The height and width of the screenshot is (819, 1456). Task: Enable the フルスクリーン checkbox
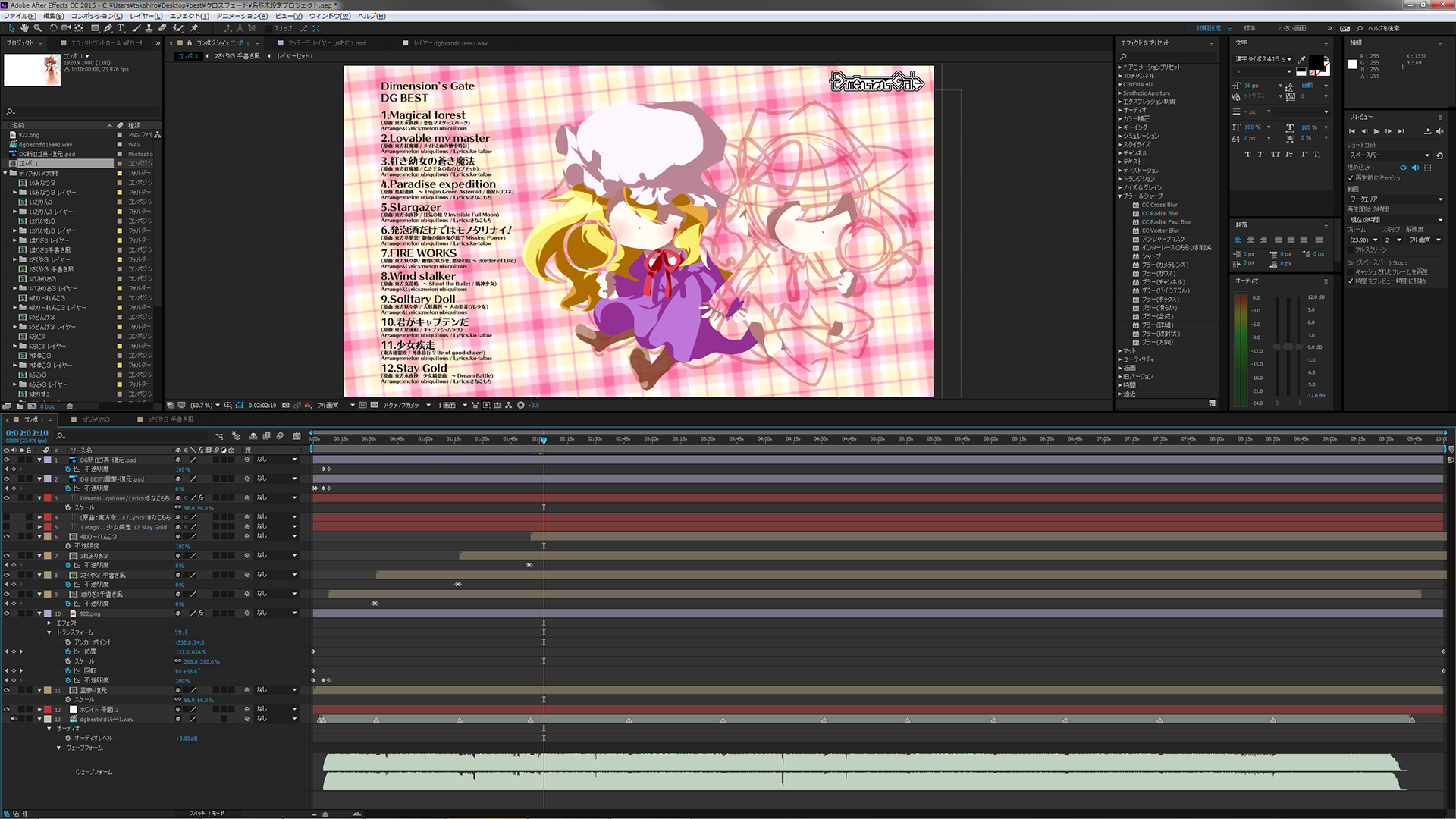tap(1351, 249)
